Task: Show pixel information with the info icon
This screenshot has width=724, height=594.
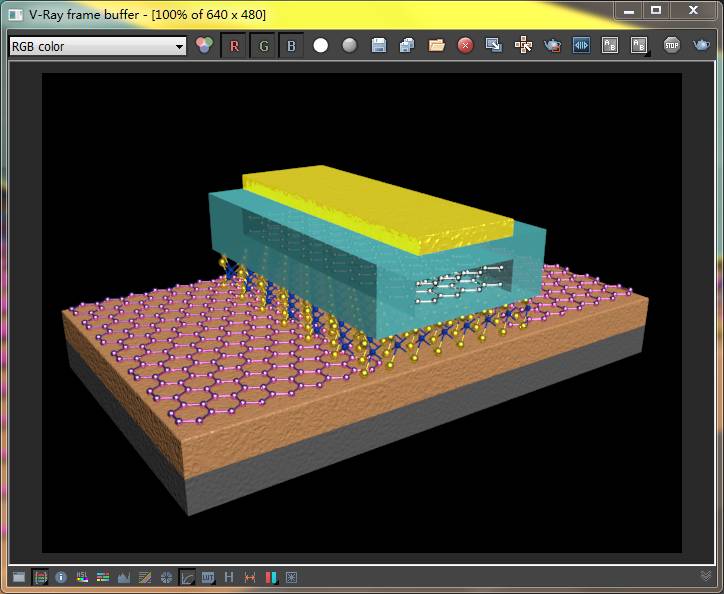Action: tap(61, 577)
